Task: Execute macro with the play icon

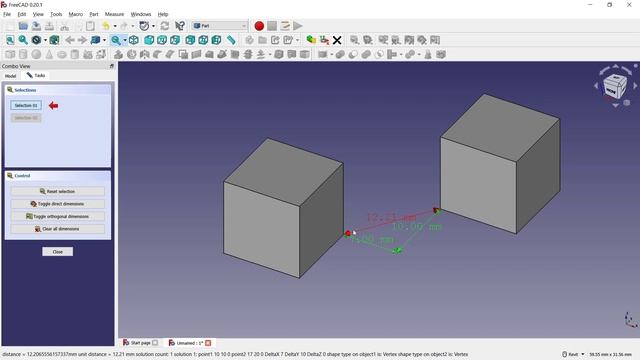Action: [x=298, y=26]
